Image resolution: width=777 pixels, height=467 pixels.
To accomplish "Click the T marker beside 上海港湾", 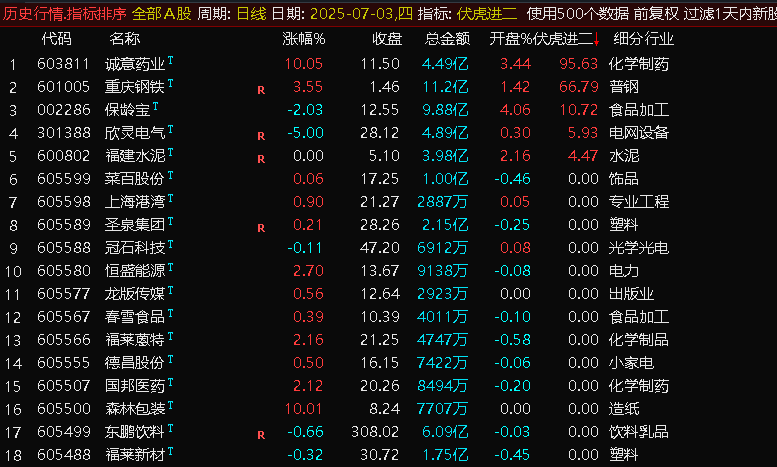I will click(171, 198).
